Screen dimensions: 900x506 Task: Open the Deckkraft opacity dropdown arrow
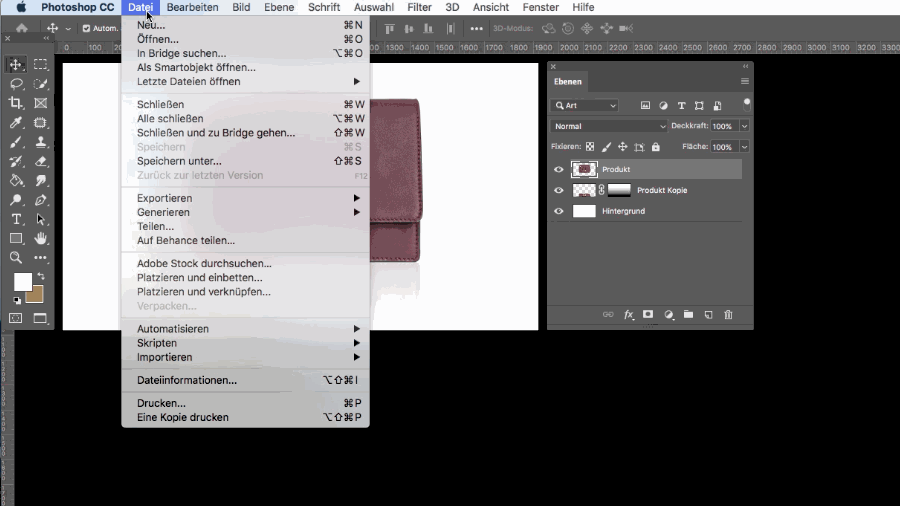pyautogui.click(x=744, y=126)
